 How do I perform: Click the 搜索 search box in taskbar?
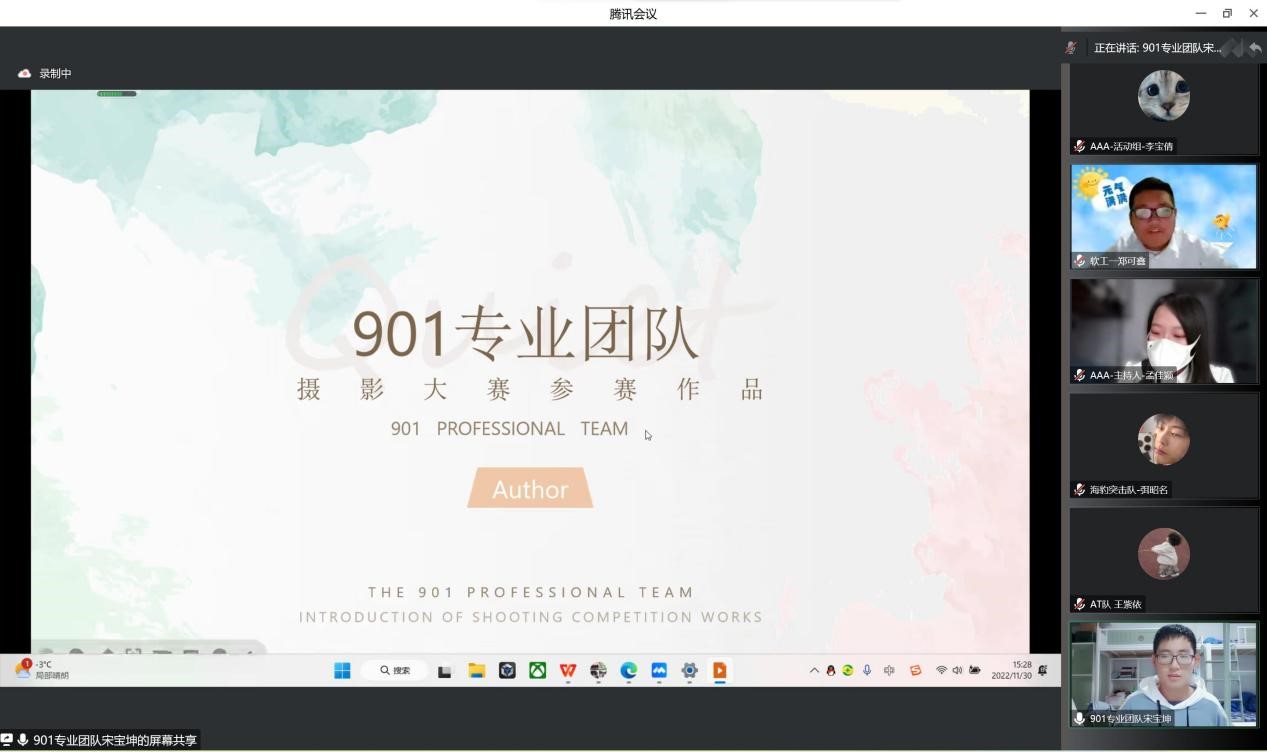[395, 670]
